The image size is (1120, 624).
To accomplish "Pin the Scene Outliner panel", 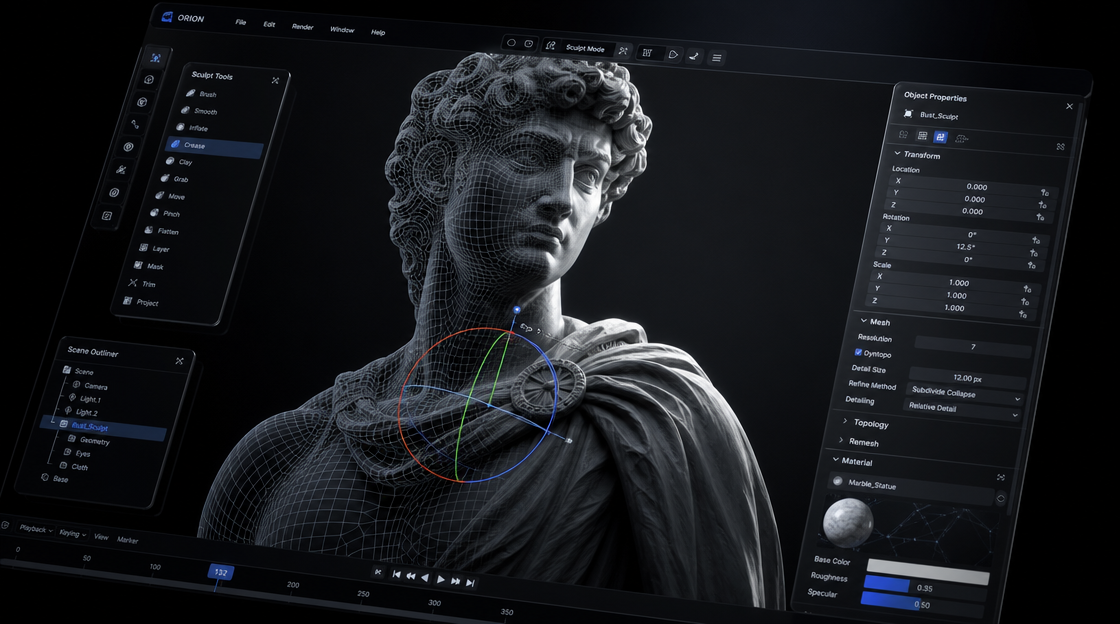I will pos(179,361).
